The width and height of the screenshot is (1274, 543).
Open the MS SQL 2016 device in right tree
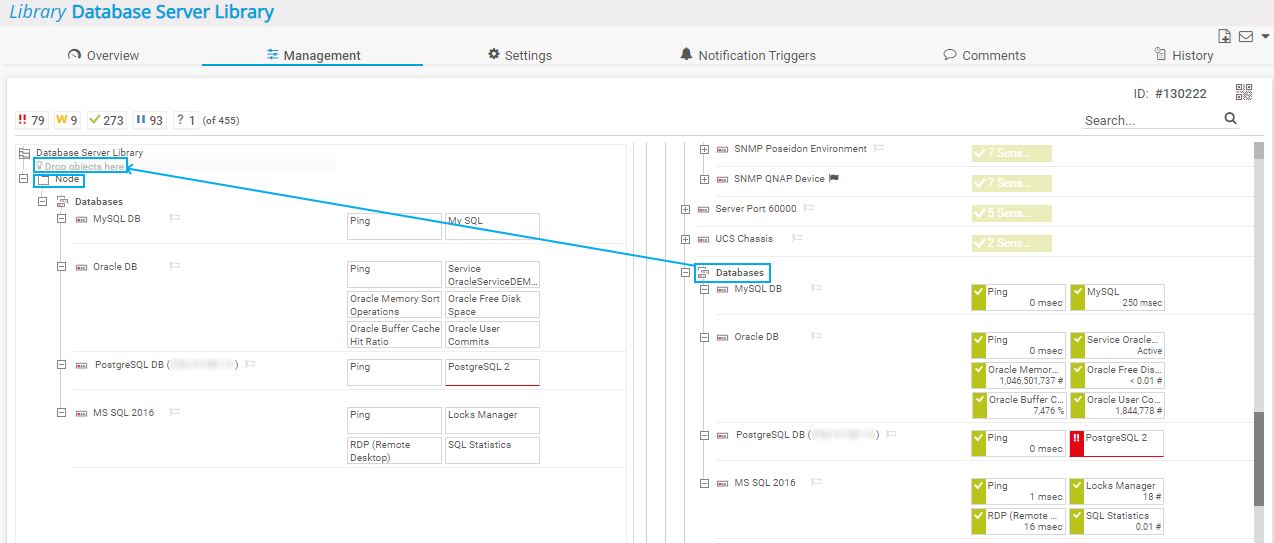click(765, 483)
